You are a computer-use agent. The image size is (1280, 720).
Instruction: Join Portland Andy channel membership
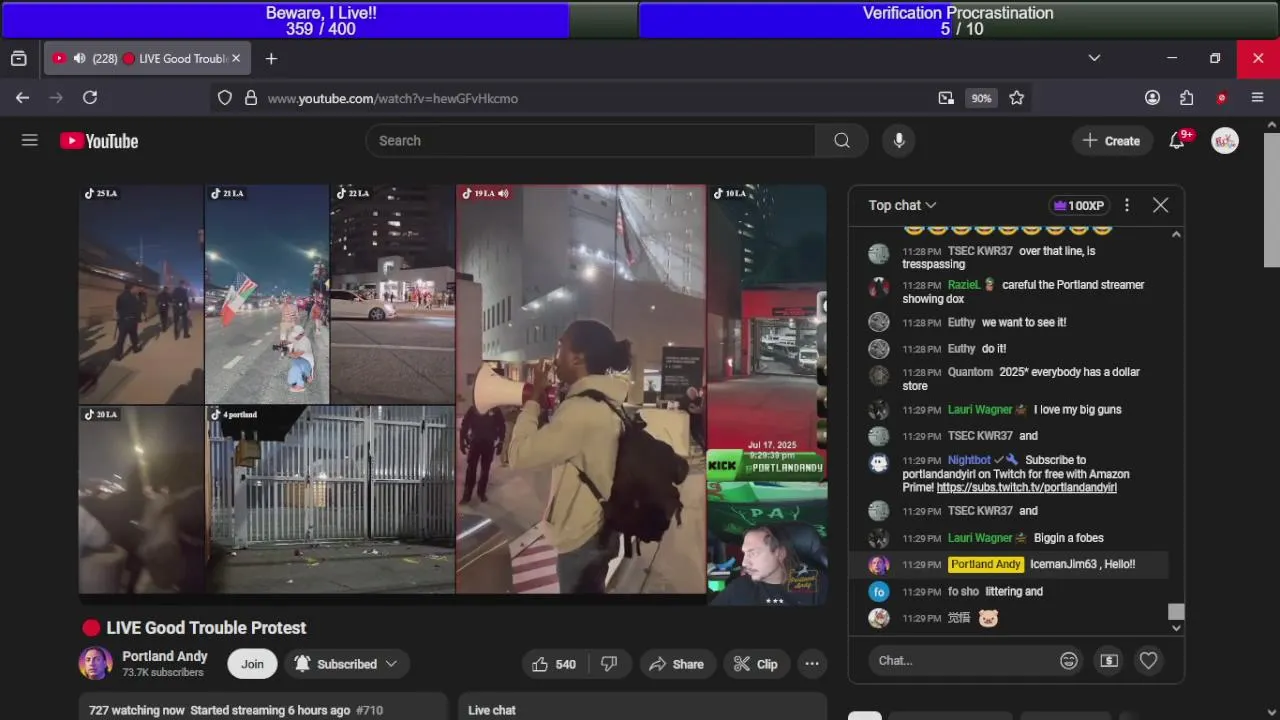[252, 664]
